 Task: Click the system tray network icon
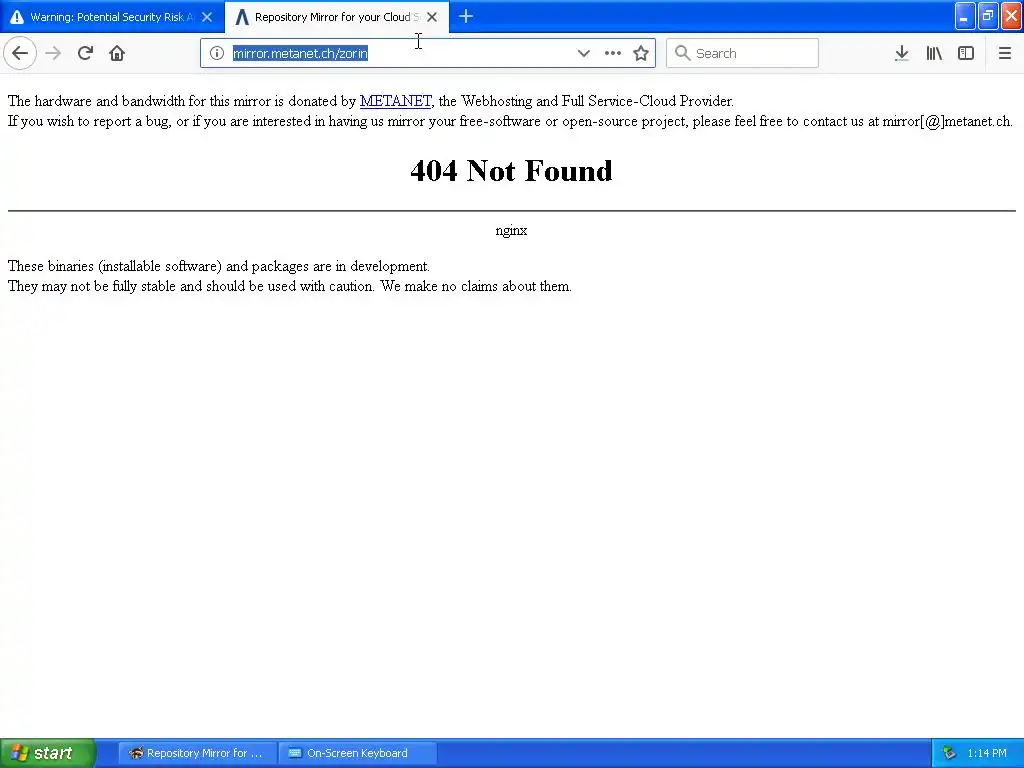pos(950,753)
